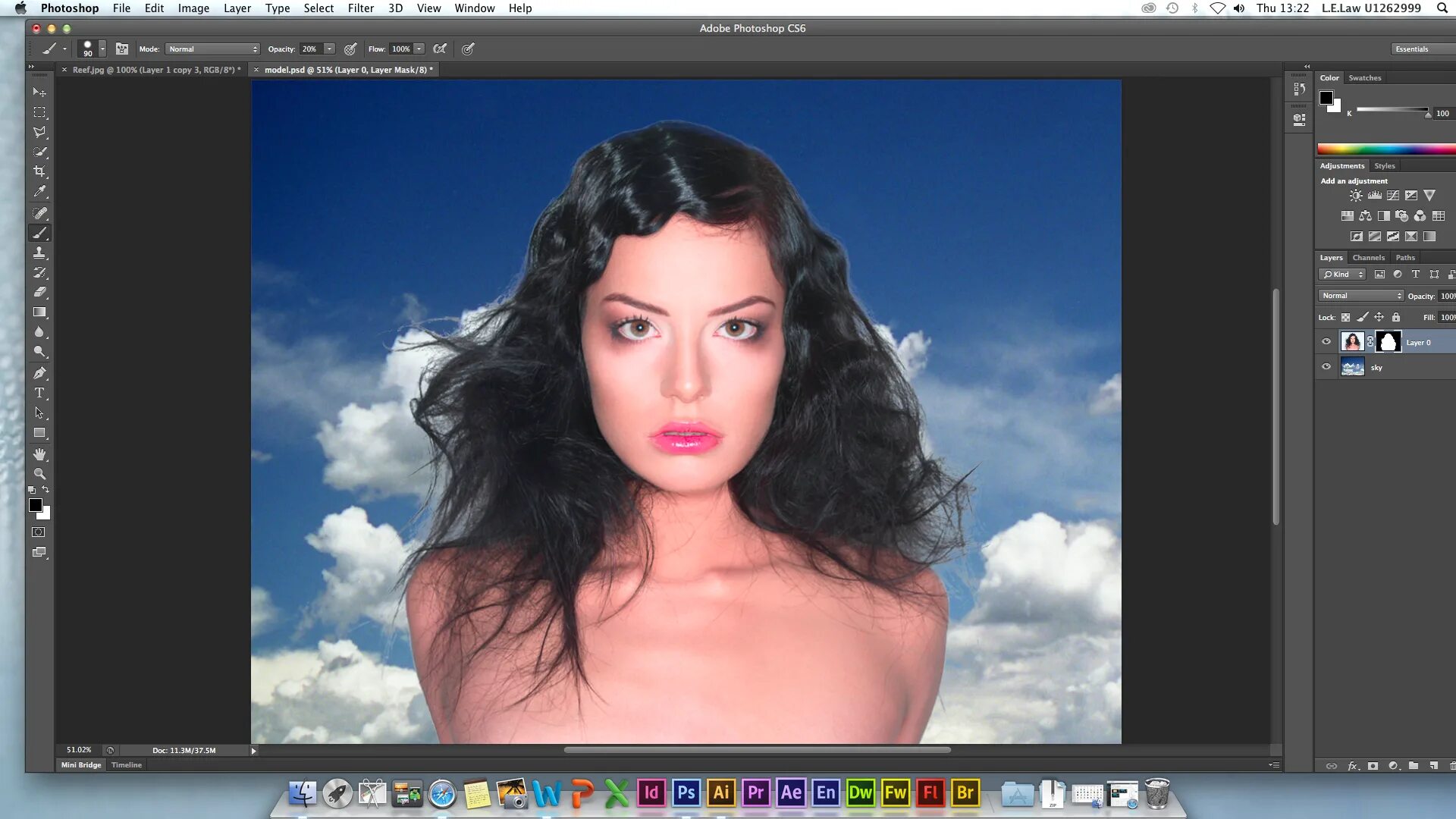This screenshot has height=819, width=1456.
Task: Select the Lasso tool
Action: [39, 132]
